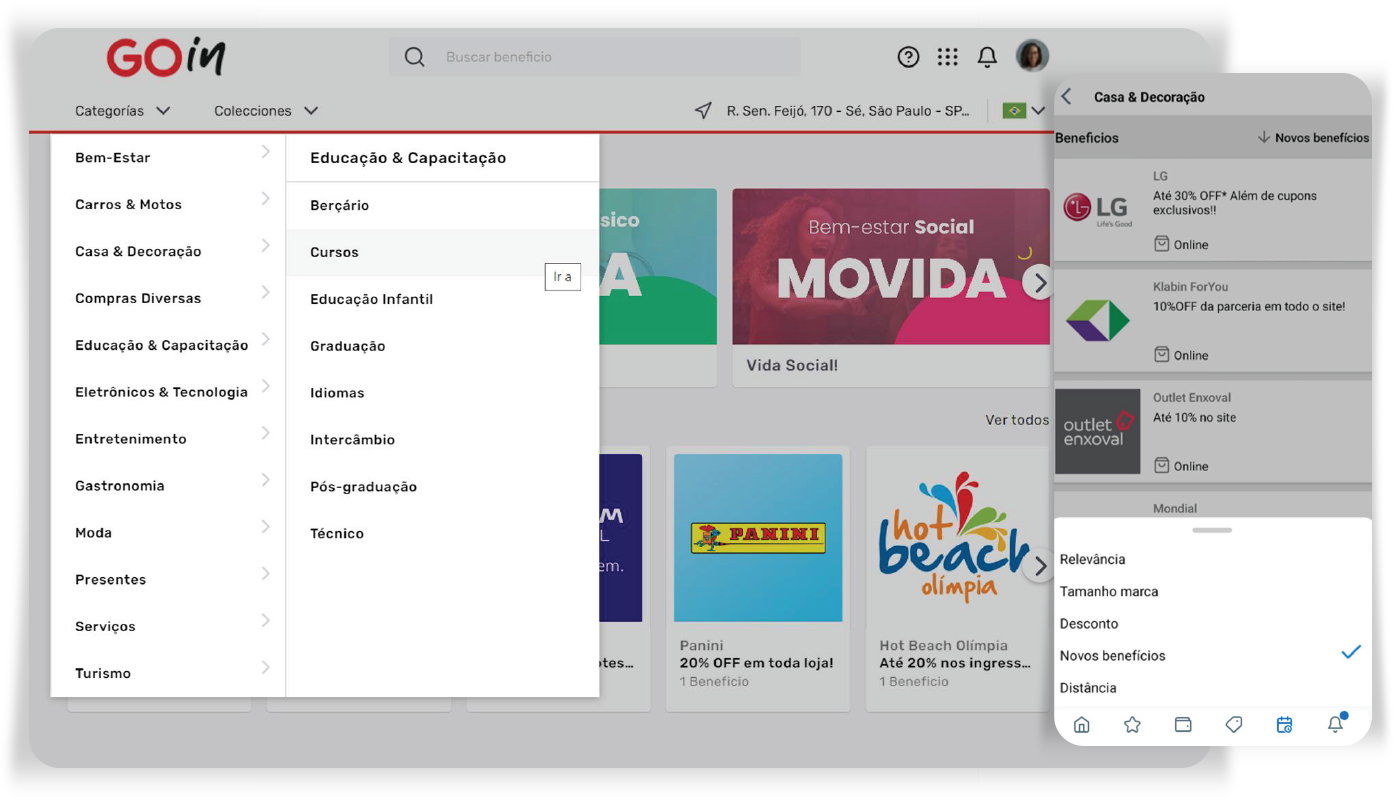Click the Online bag icon under Outlet Enxoval

click(x=1161, y=465)
